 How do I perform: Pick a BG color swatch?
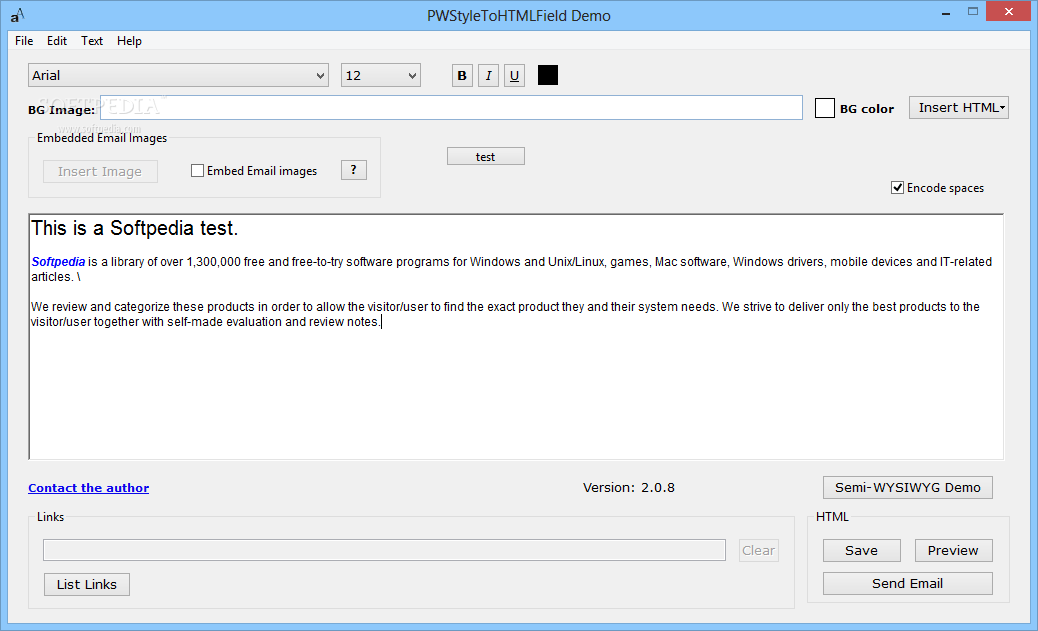(x=824, y=108)
